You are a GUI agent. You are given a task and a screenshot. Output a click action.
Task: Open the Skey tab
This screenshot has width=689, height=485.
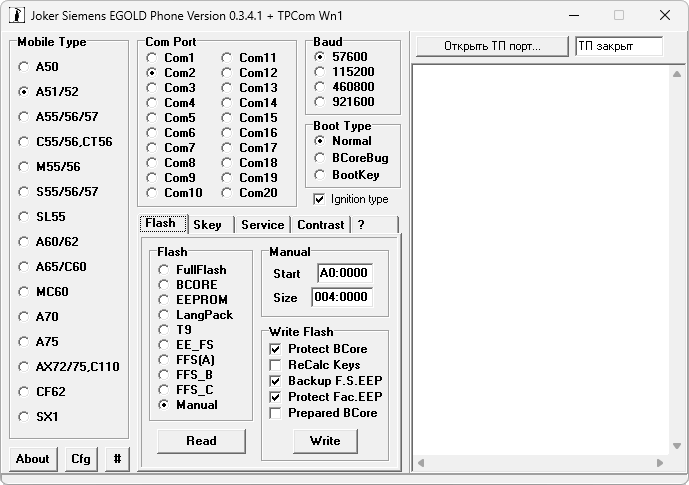211,225
